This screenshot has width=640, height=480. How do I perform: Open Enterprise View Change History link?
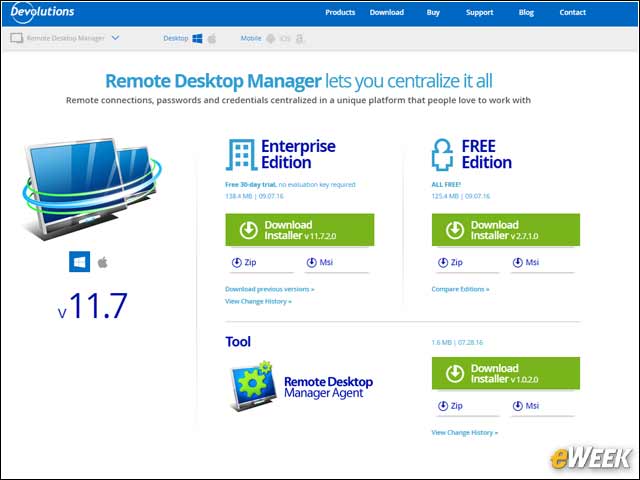pos(258,301)
